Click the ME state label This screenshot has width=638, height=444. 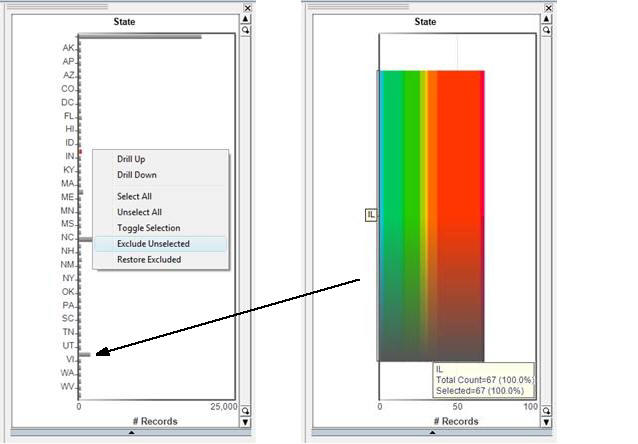click(68, 197)
